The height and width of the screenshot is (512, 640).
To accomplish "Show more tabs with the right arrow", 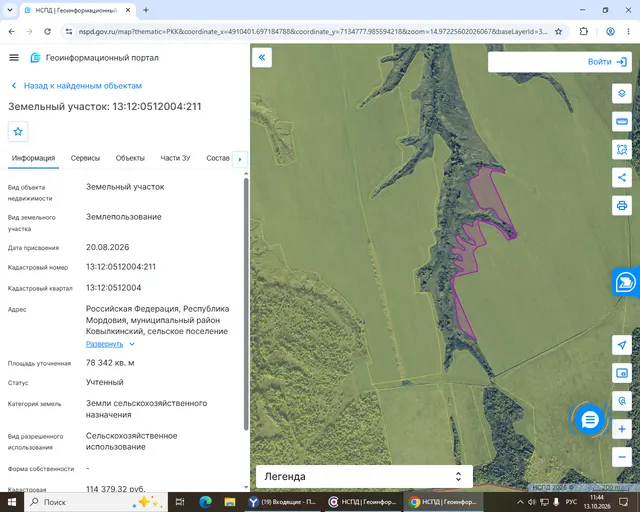I will pyautogui.click(x=240, y=159).
